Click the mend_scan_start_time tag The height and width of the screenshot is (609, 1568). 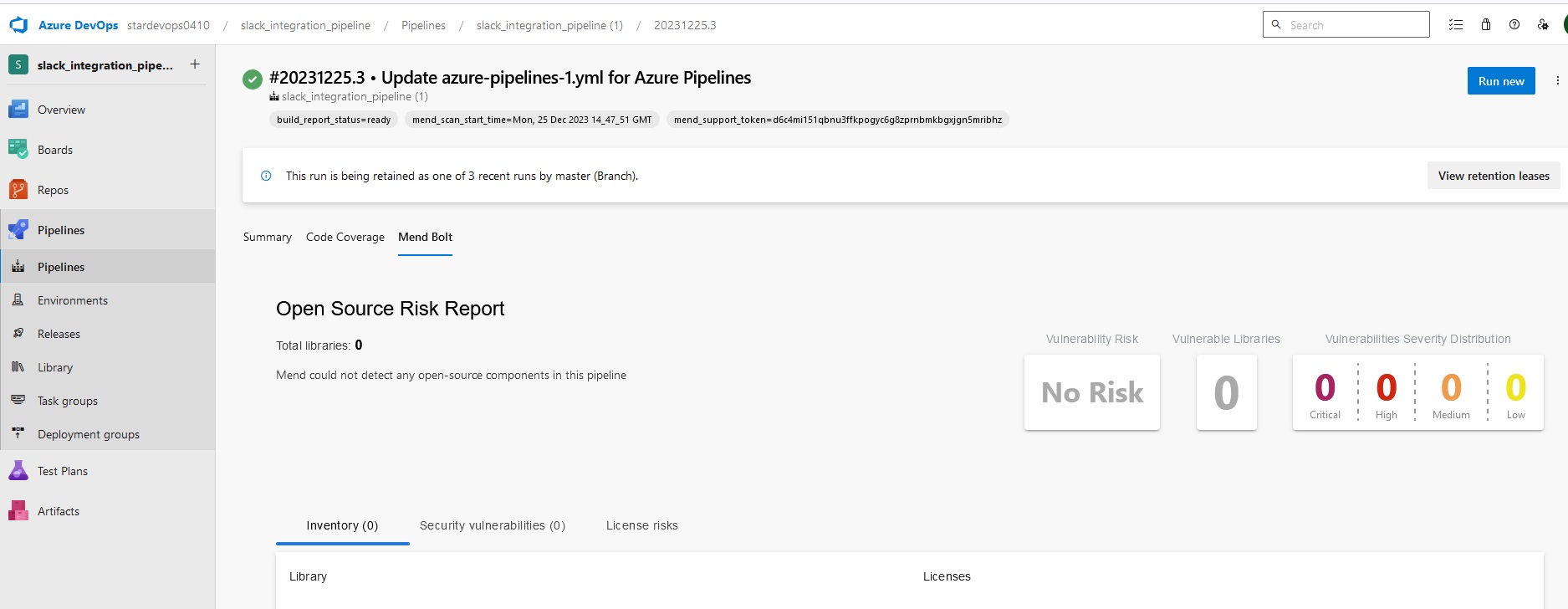click(532, 120)
